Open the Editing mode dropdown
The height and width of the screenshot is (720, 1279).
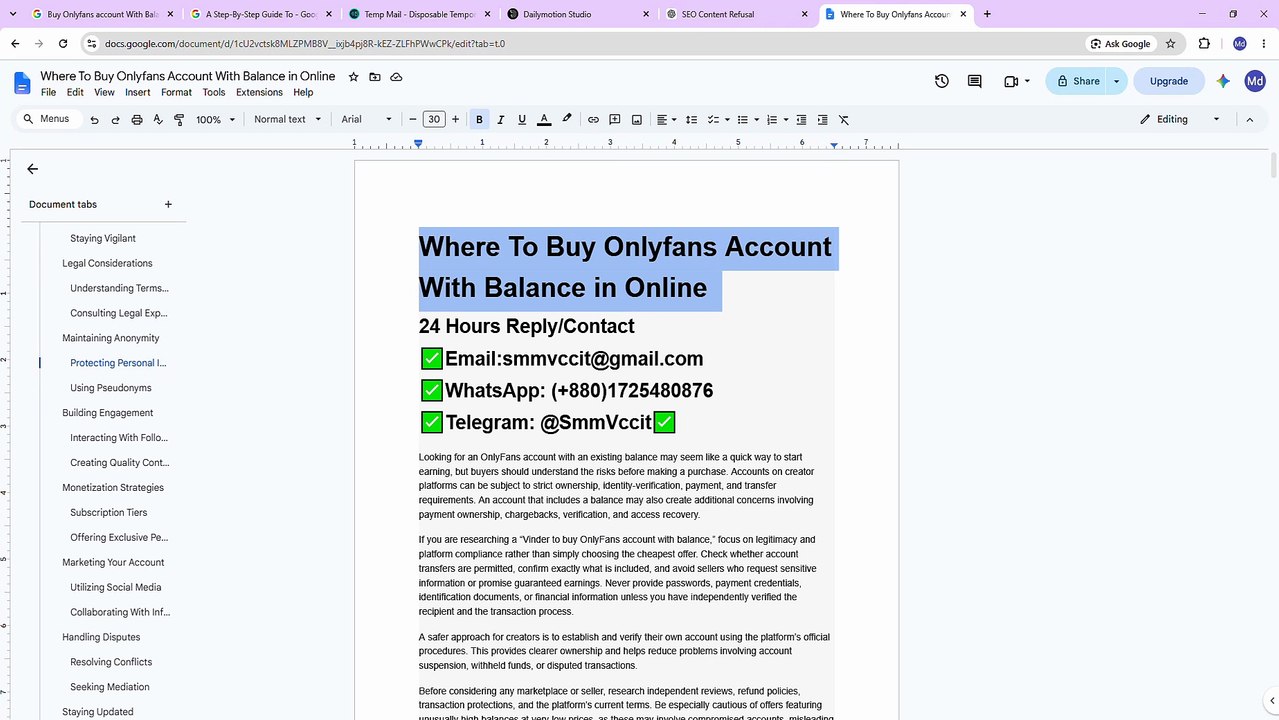coord(1180,119)
